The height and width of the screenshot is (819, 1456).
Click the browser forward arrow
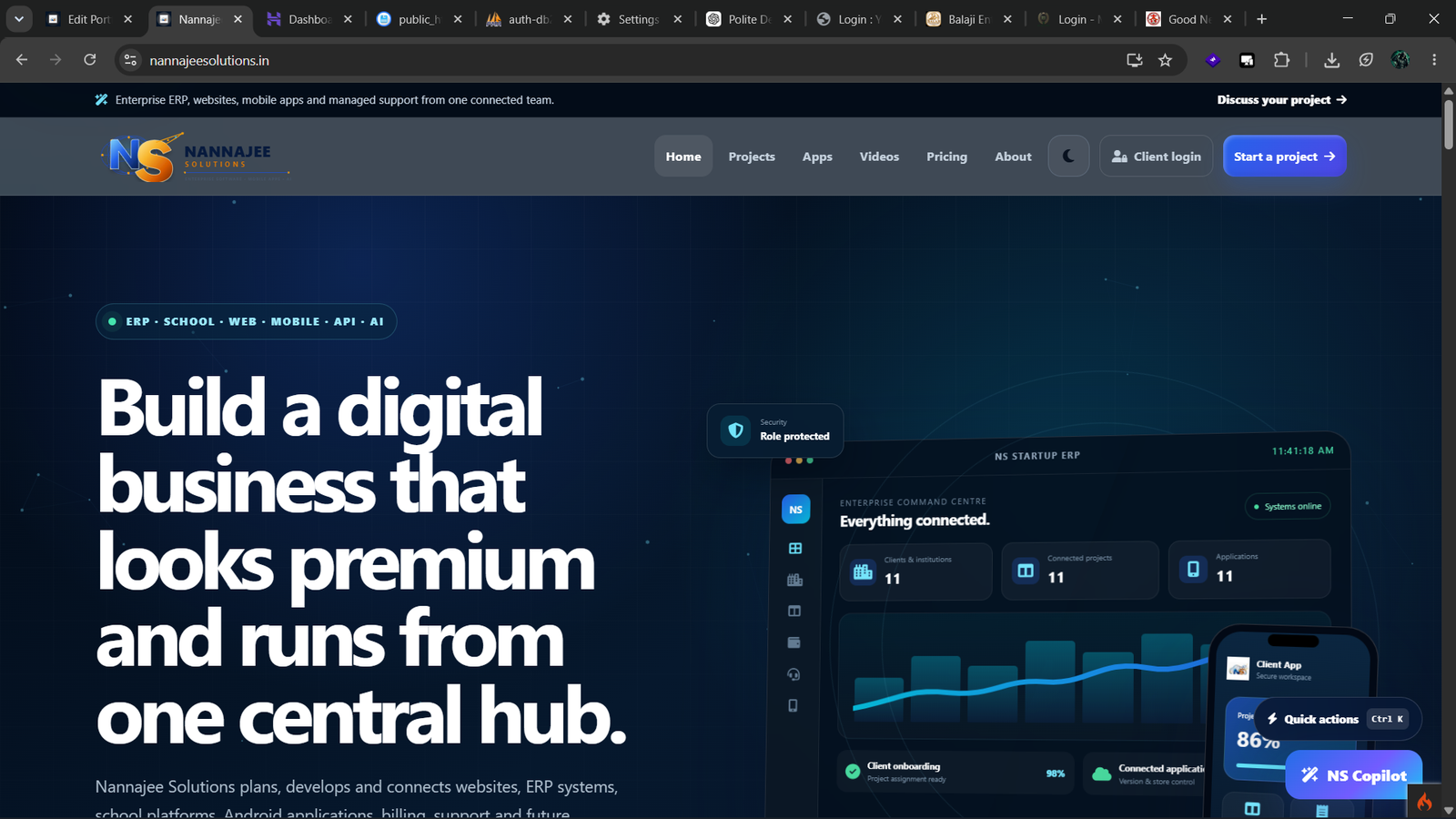56,60
